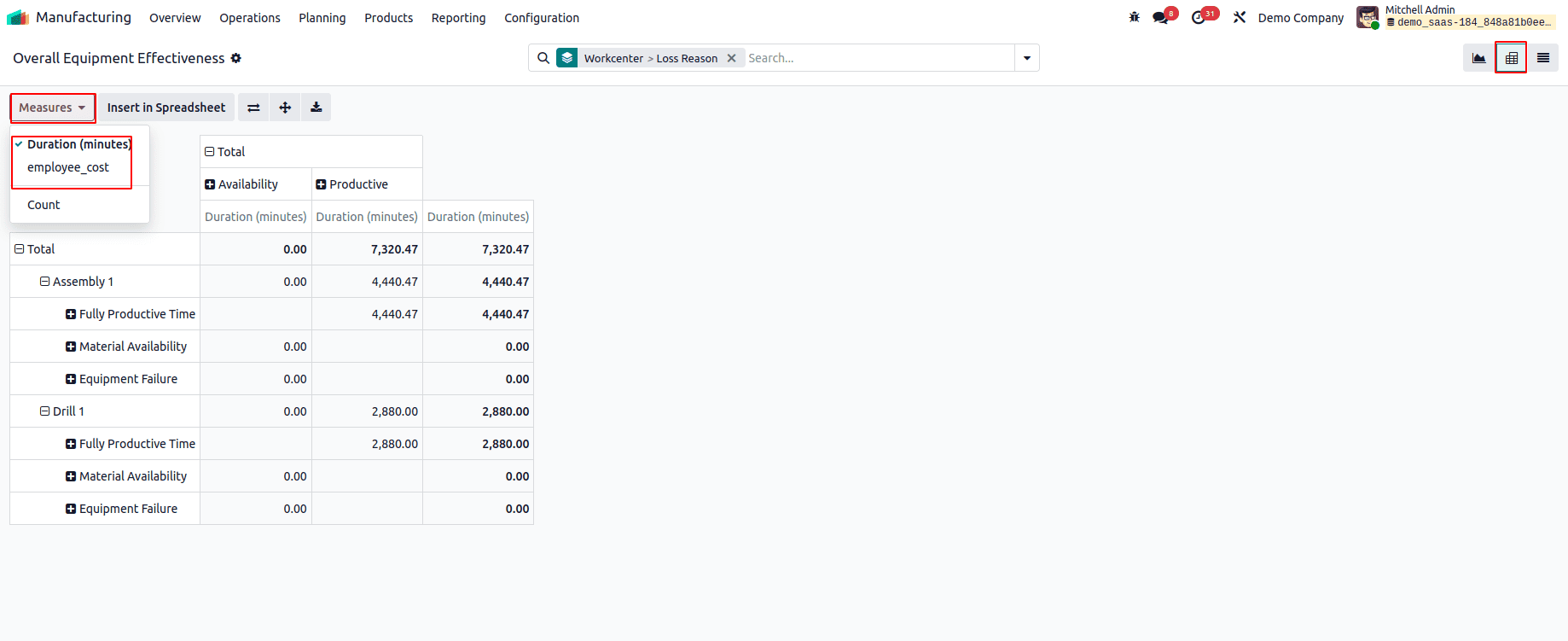
Task: Open the Manufacturing app home icon
Action: click(x=18, y=17)
